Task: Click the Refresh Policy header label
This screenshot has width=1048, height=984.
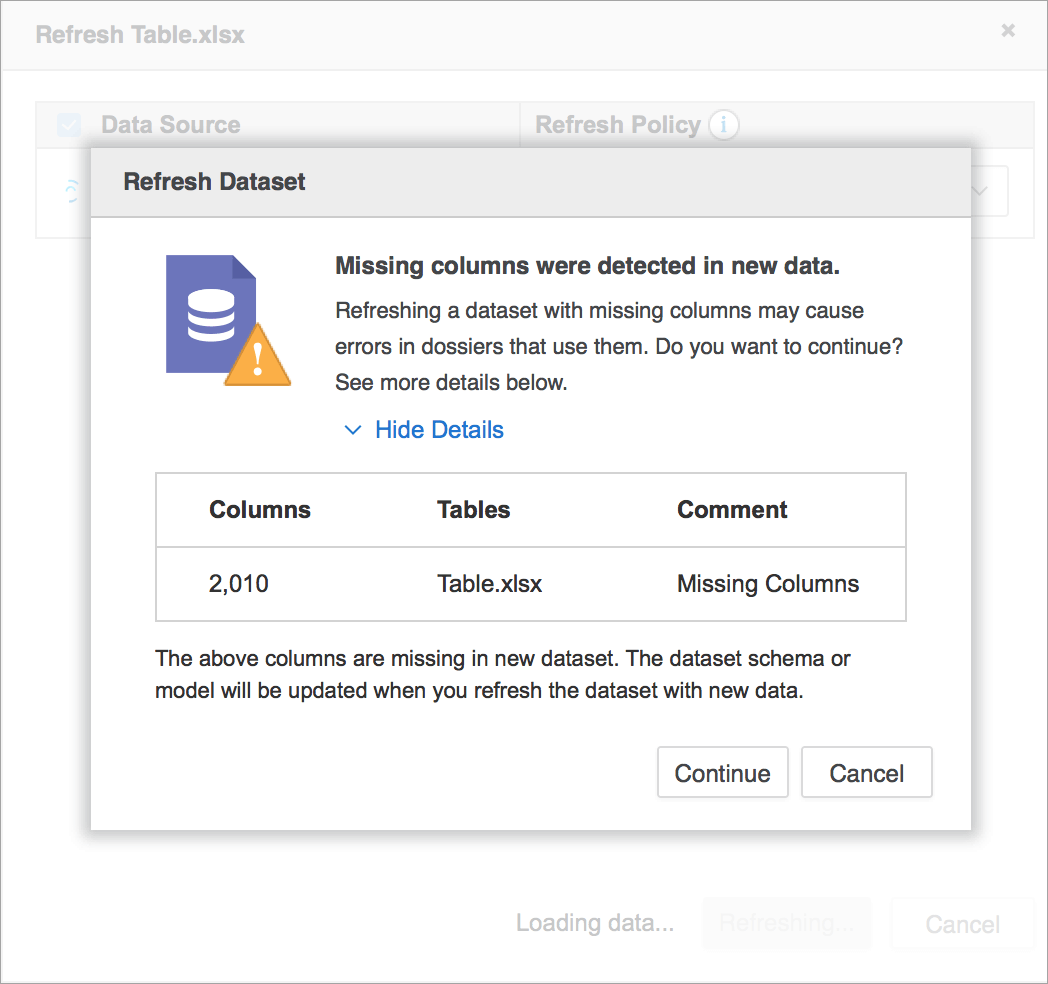Action: coord(618,125)
